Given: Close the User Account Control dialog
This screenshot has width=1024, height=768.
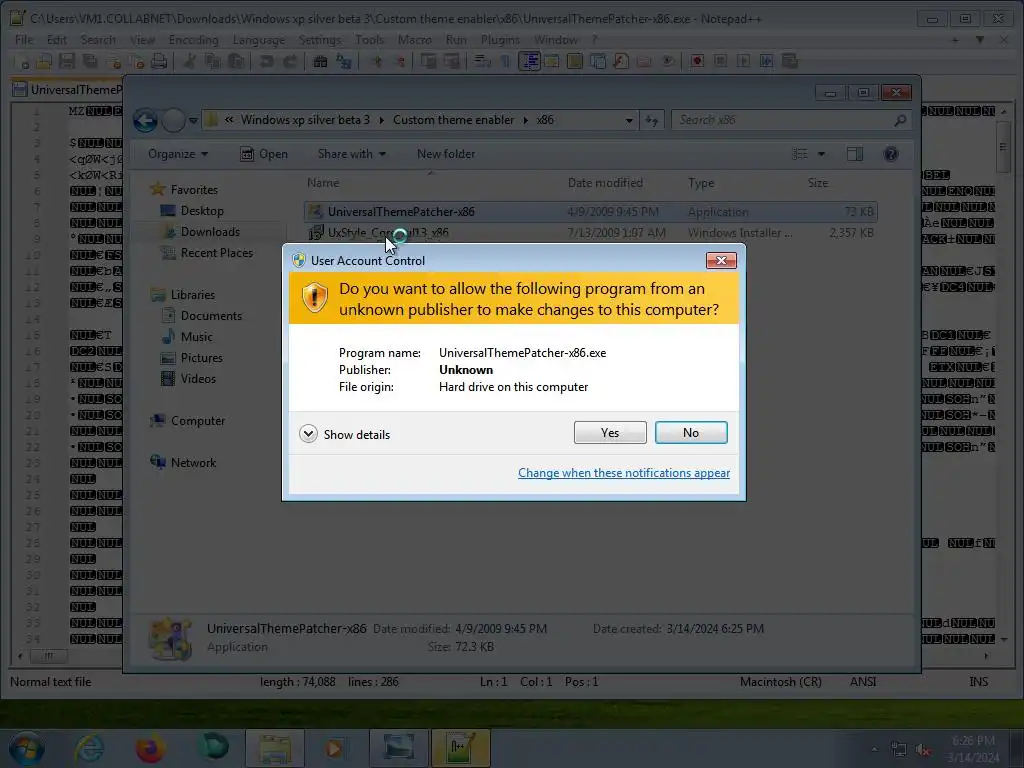Looking at the screenshot, I should click(x=721, y=261).
